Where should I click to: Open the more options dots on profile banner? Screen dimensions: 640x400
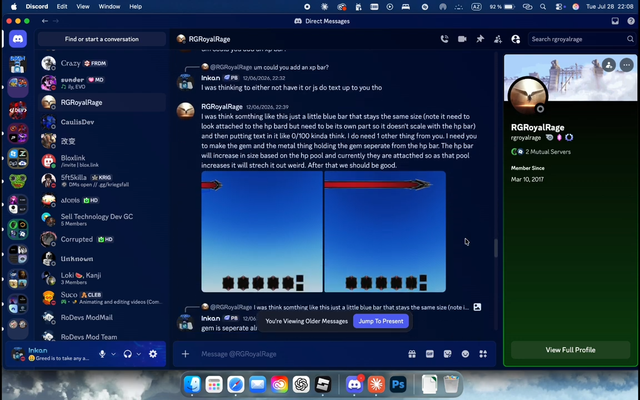(x=627, y=65)
